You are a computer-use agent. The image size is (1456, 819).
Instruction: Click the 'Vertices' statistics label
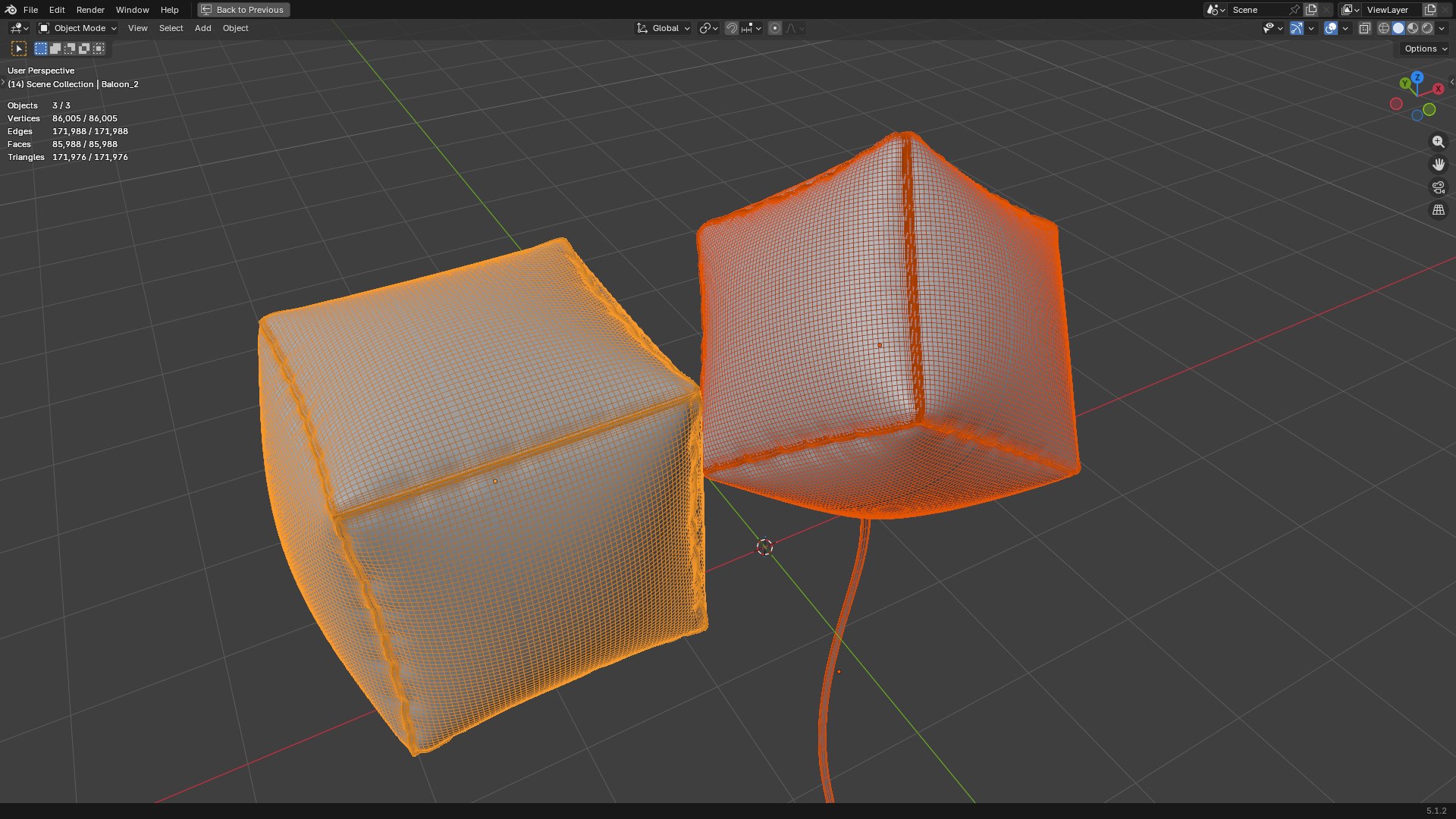coord(24,118)
